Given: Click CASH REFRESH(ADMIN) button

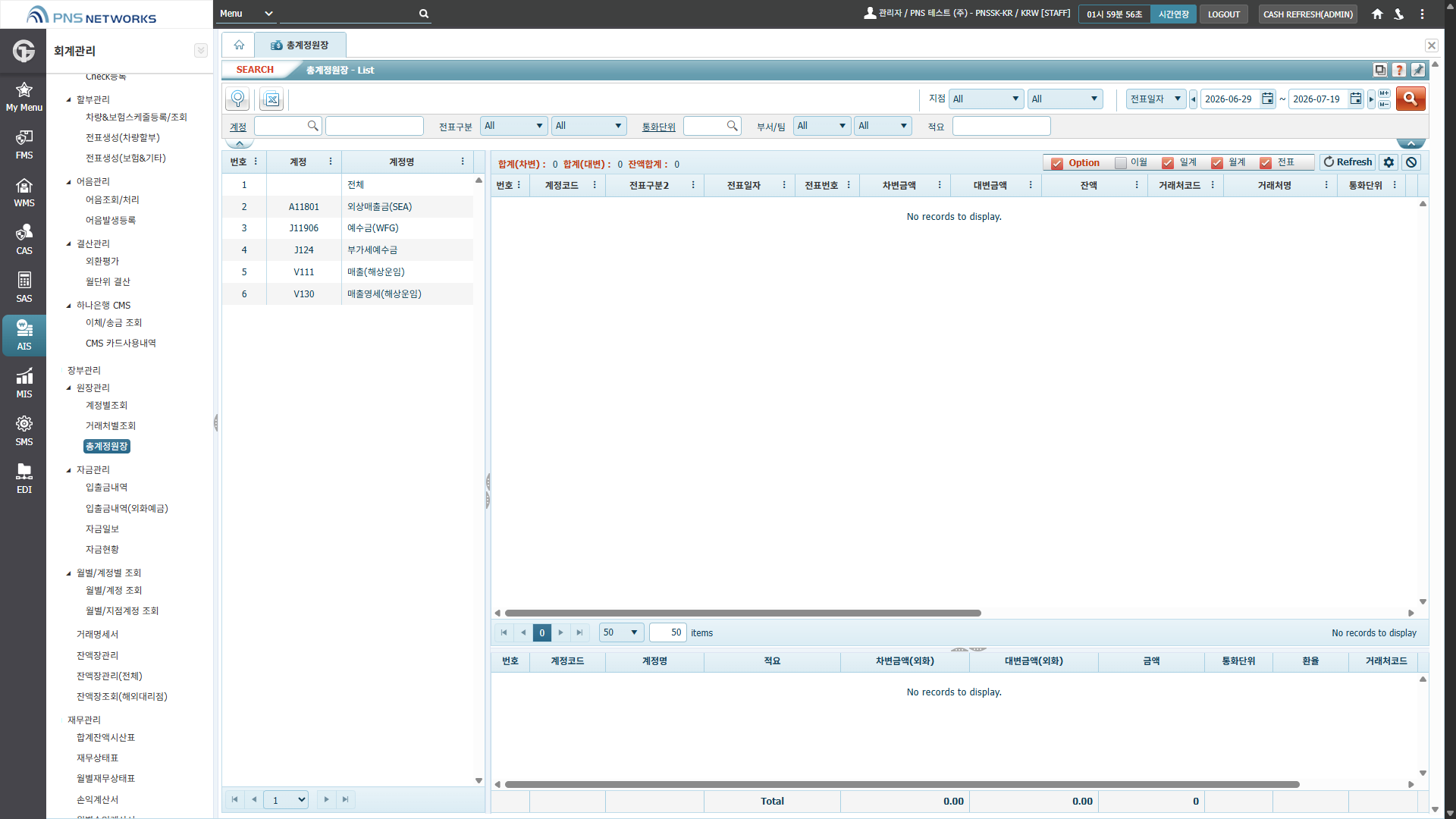Looking at the screenshot, I should pos(1307,14).
